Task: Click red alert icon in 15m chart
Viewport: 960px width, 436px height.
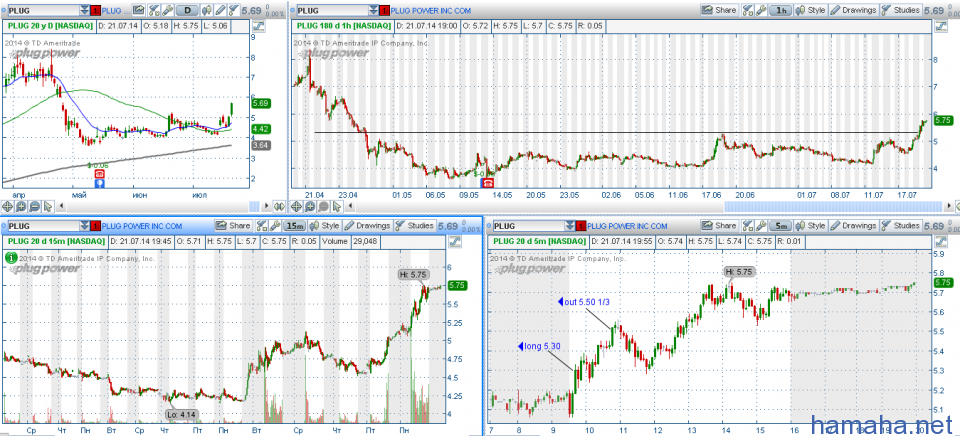Action: coord(96,226)
